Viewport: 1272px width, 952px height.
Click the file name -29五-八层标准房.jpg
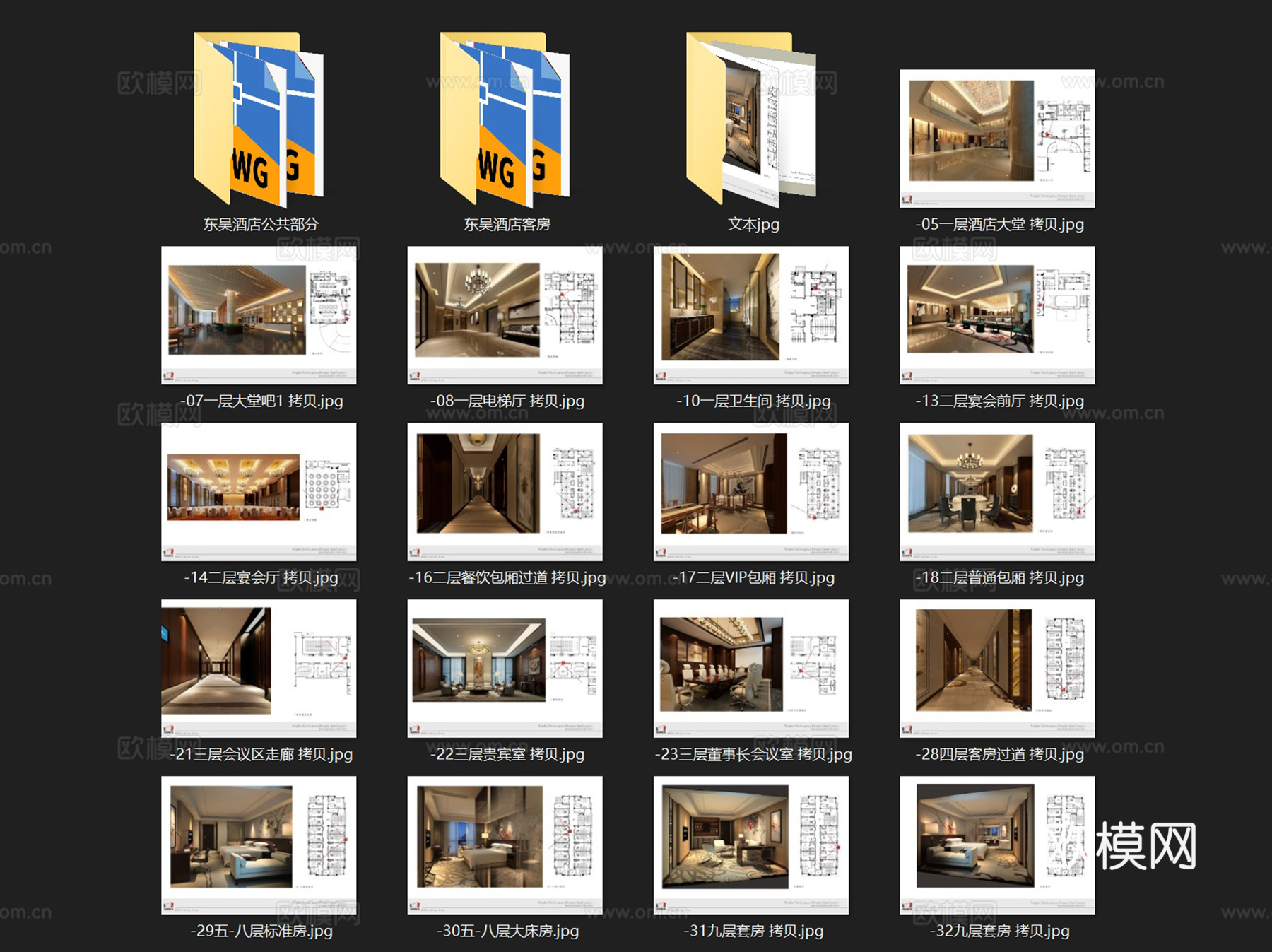click(261, 931)
